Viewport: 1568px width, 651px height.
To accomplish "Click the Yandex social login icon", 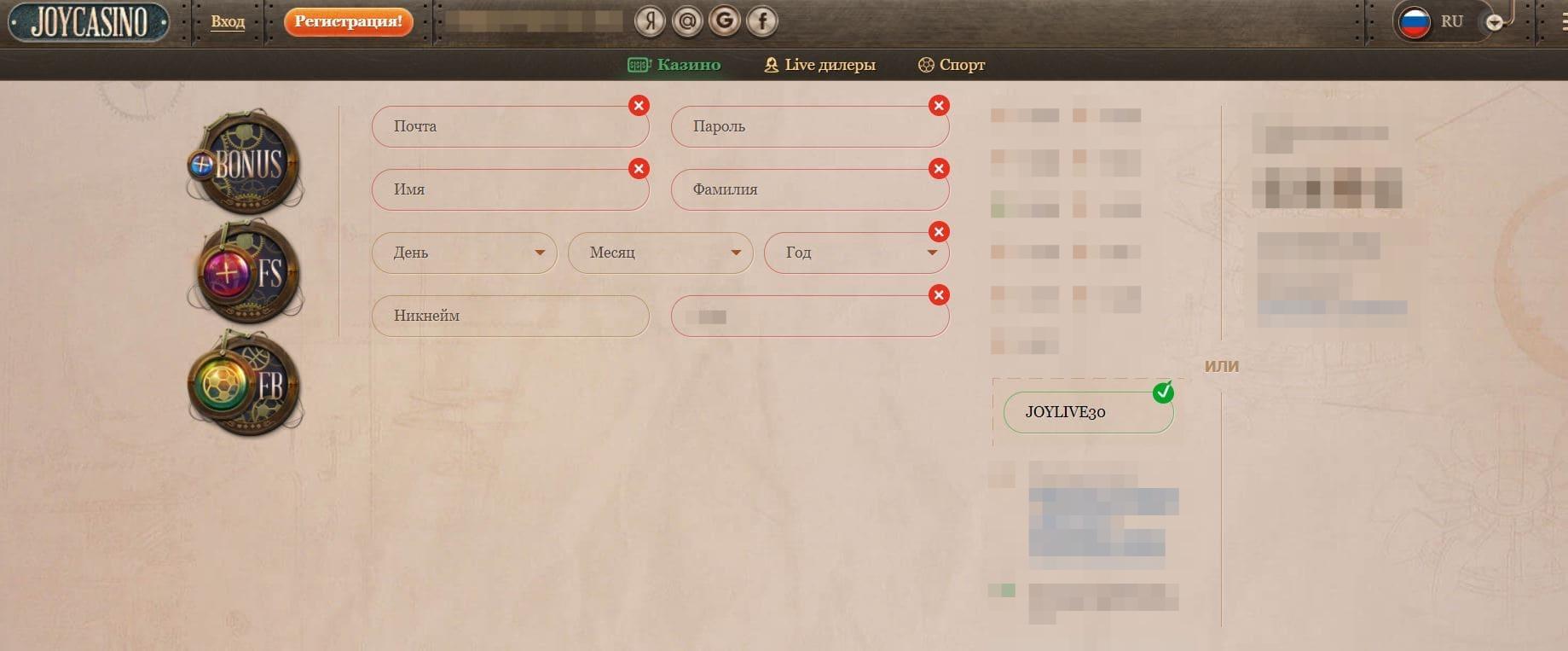I will click(650, 21).
